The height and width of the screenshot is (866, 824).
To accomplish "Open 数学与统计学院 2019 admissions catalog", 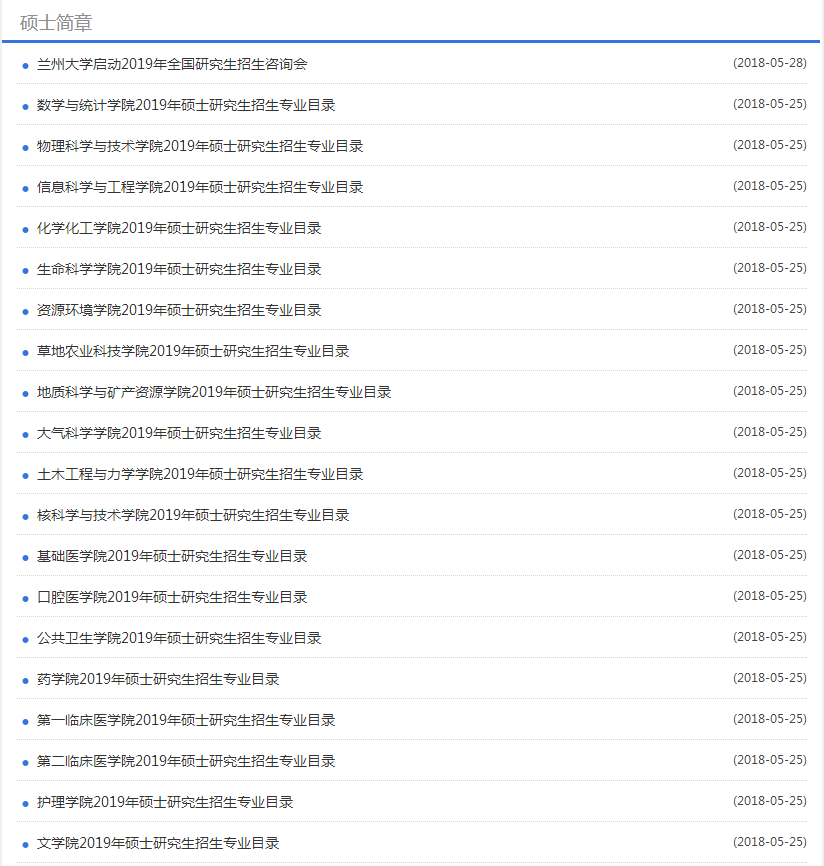I will [186, 105].
